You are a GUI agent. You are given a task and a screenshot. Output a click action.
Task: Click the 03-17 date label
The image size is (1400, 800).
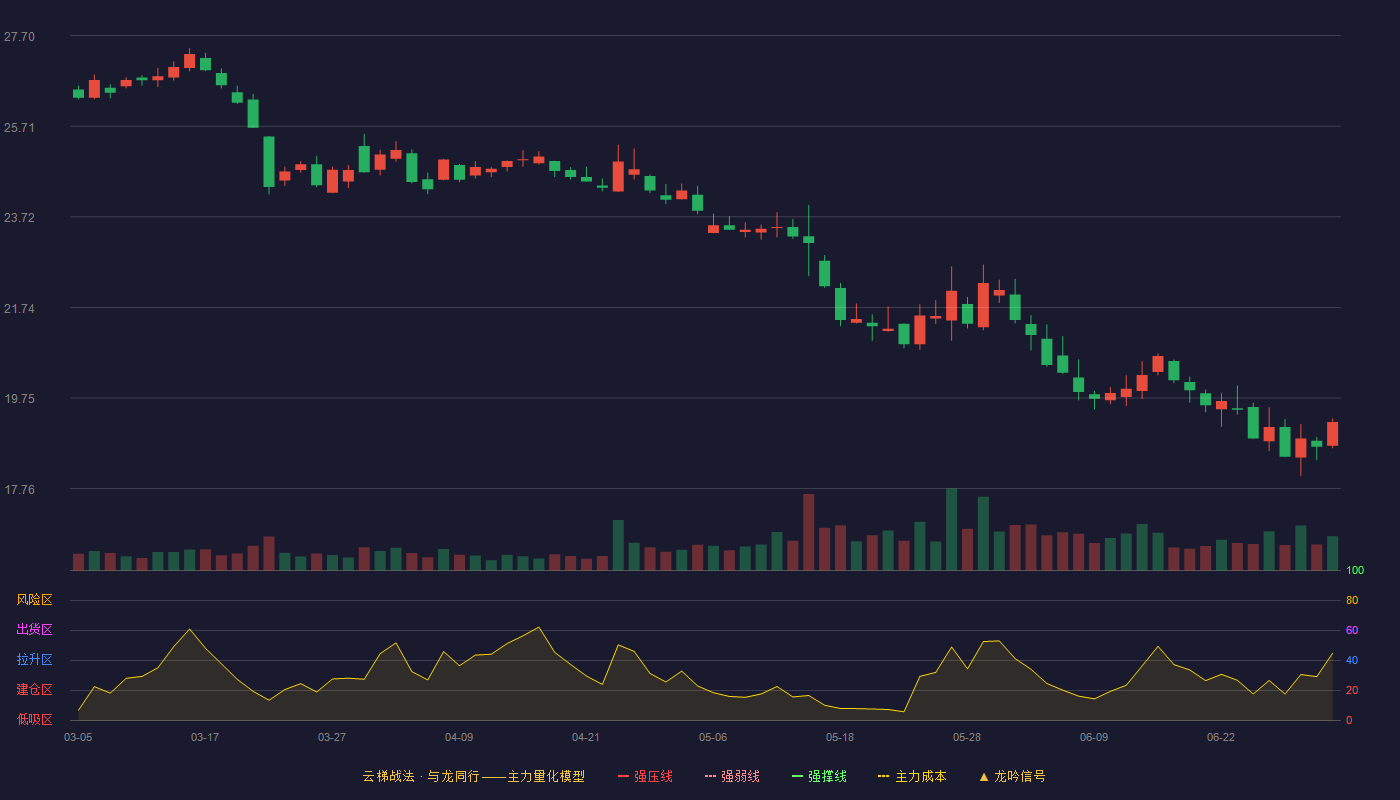coord(205,737)
